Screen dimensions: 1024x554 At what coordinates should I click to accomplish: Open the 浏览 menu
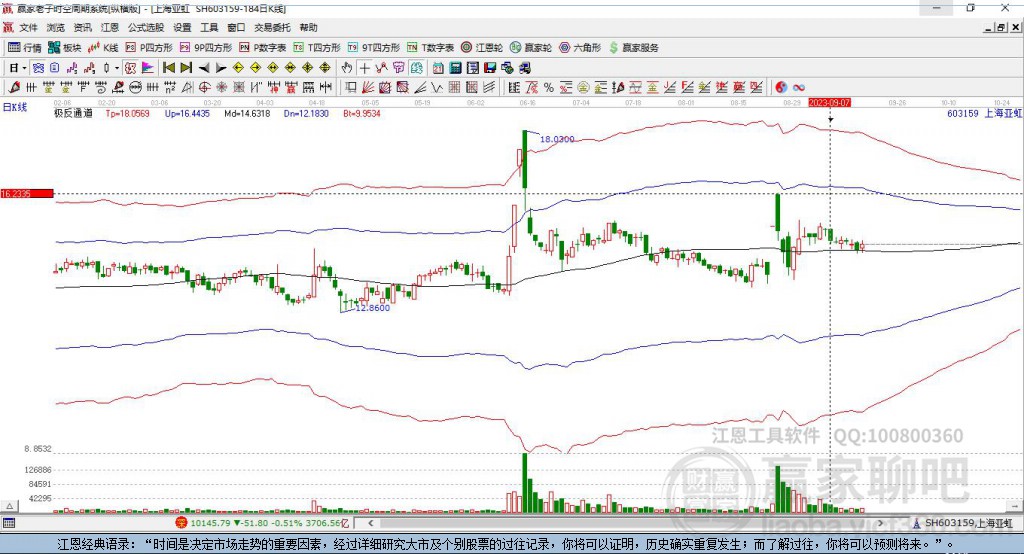(56, 27)
